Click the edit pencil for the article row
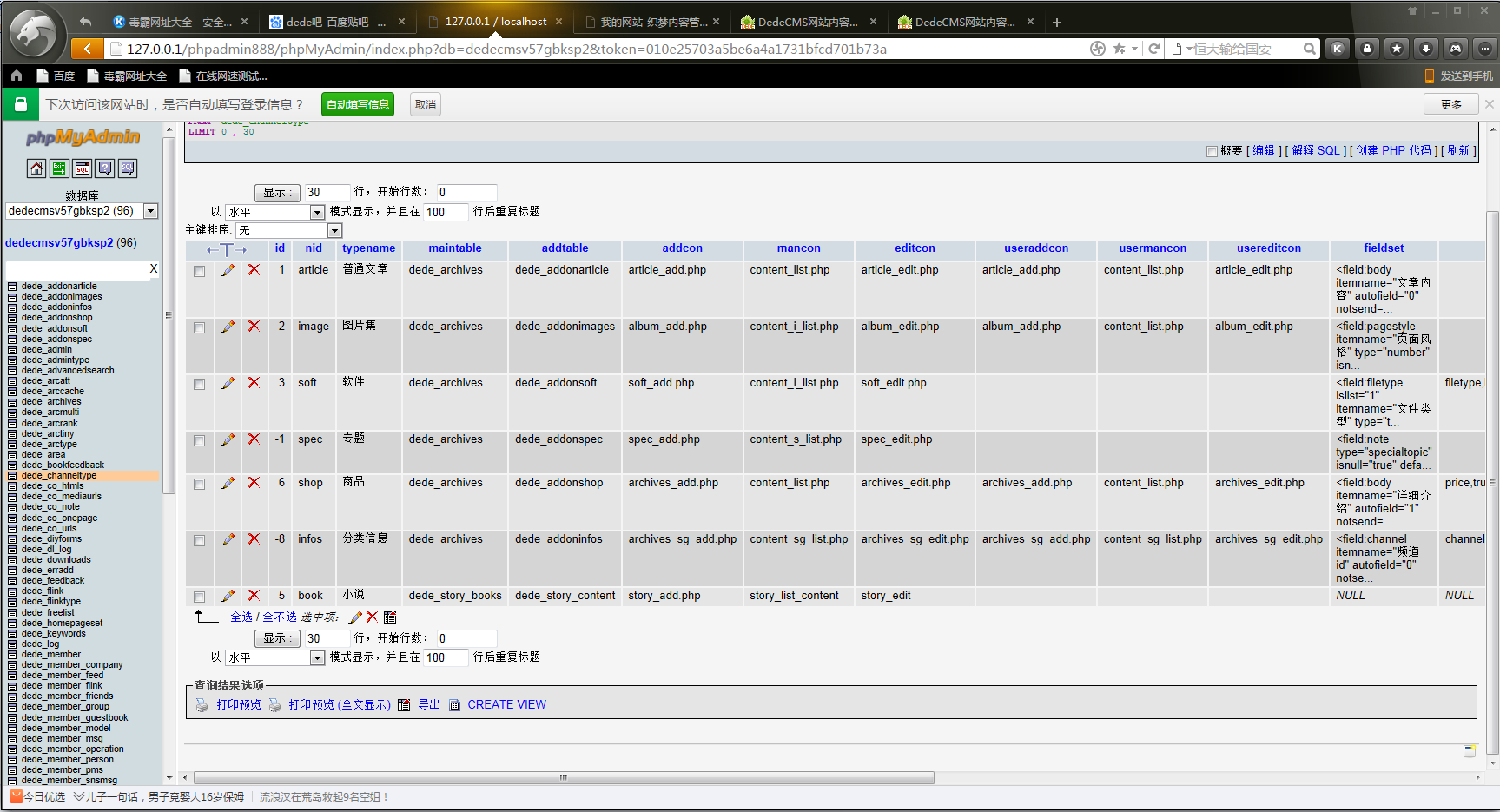This screenshot has height=812, width=1500. pos(228,270)
